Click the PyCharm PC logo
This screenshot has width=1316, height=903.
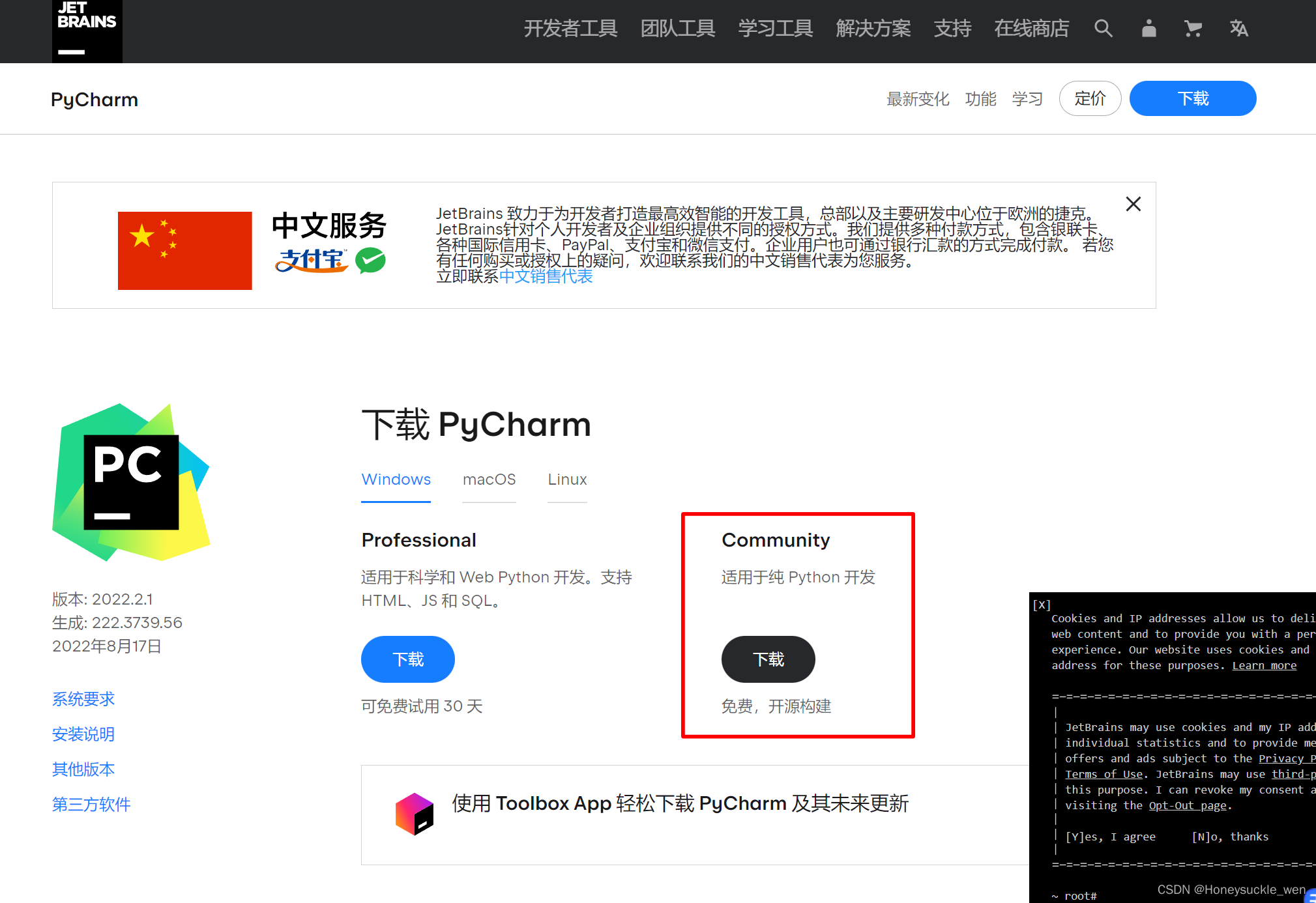pyautogui.click(x=130, y=482)
